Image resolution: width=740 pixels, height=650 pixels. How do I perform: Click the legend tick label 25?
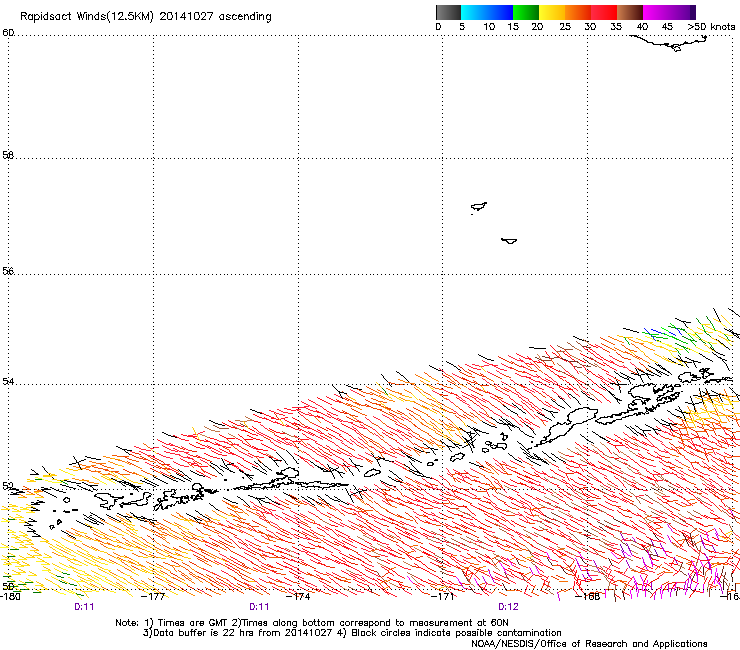tap(565, 26)
